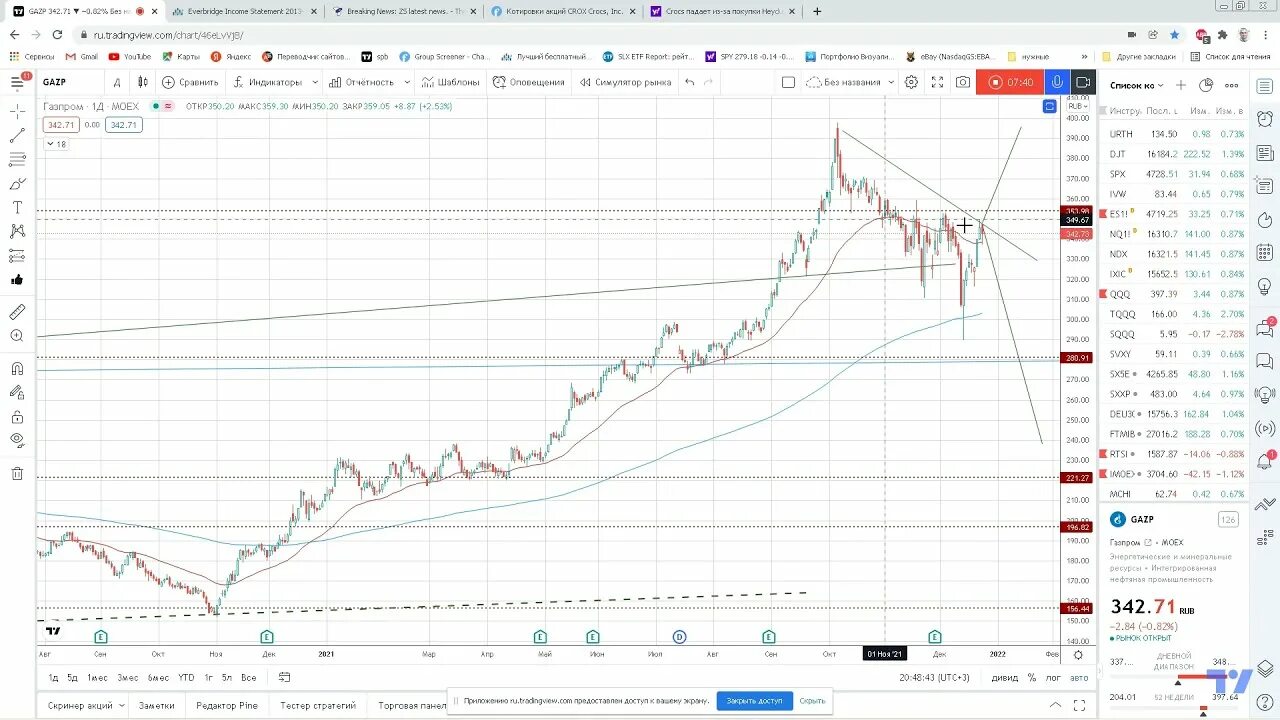
Task: Click the Compare (Сравнить) button
Action: [x=190, y=82]
